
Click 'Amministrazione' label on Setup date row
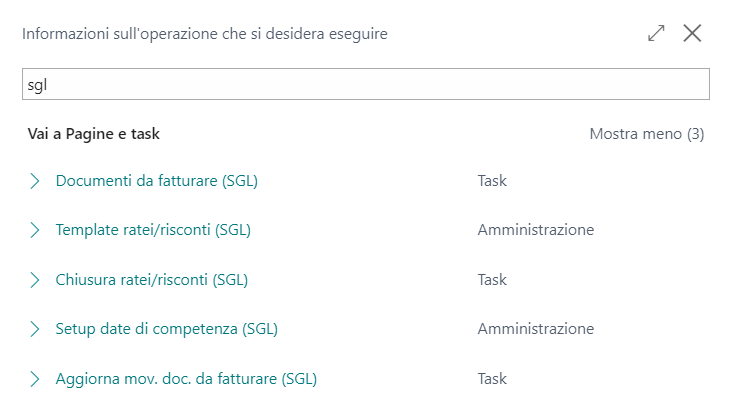click(536, 329)
